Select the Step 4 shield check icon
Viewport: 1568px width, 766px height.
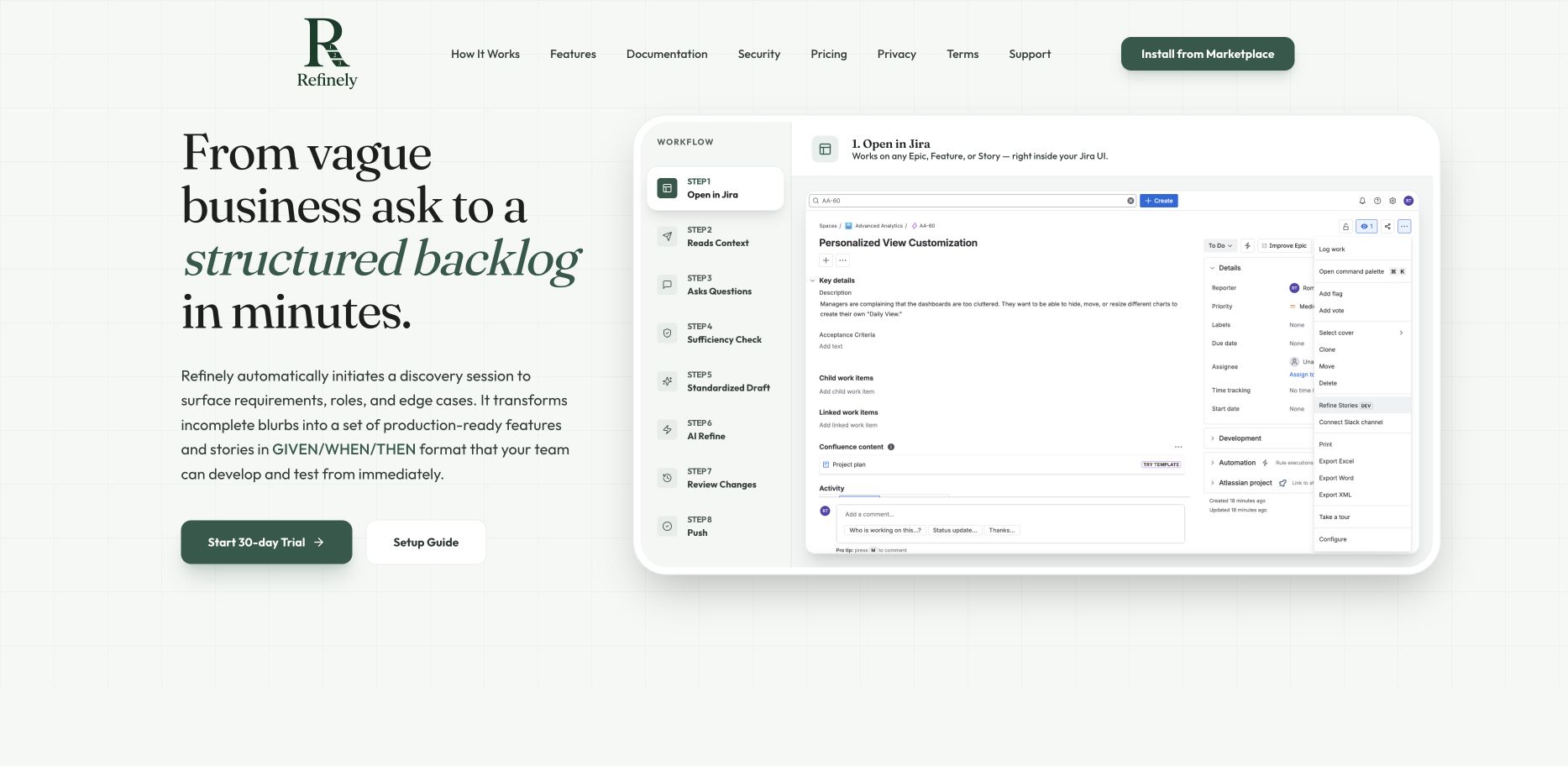coord(667,333)
